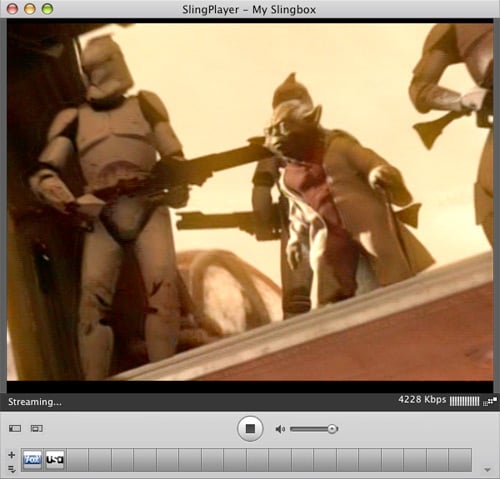
Task: Add a new favorite channel
Action: click(x=12, y=455)
